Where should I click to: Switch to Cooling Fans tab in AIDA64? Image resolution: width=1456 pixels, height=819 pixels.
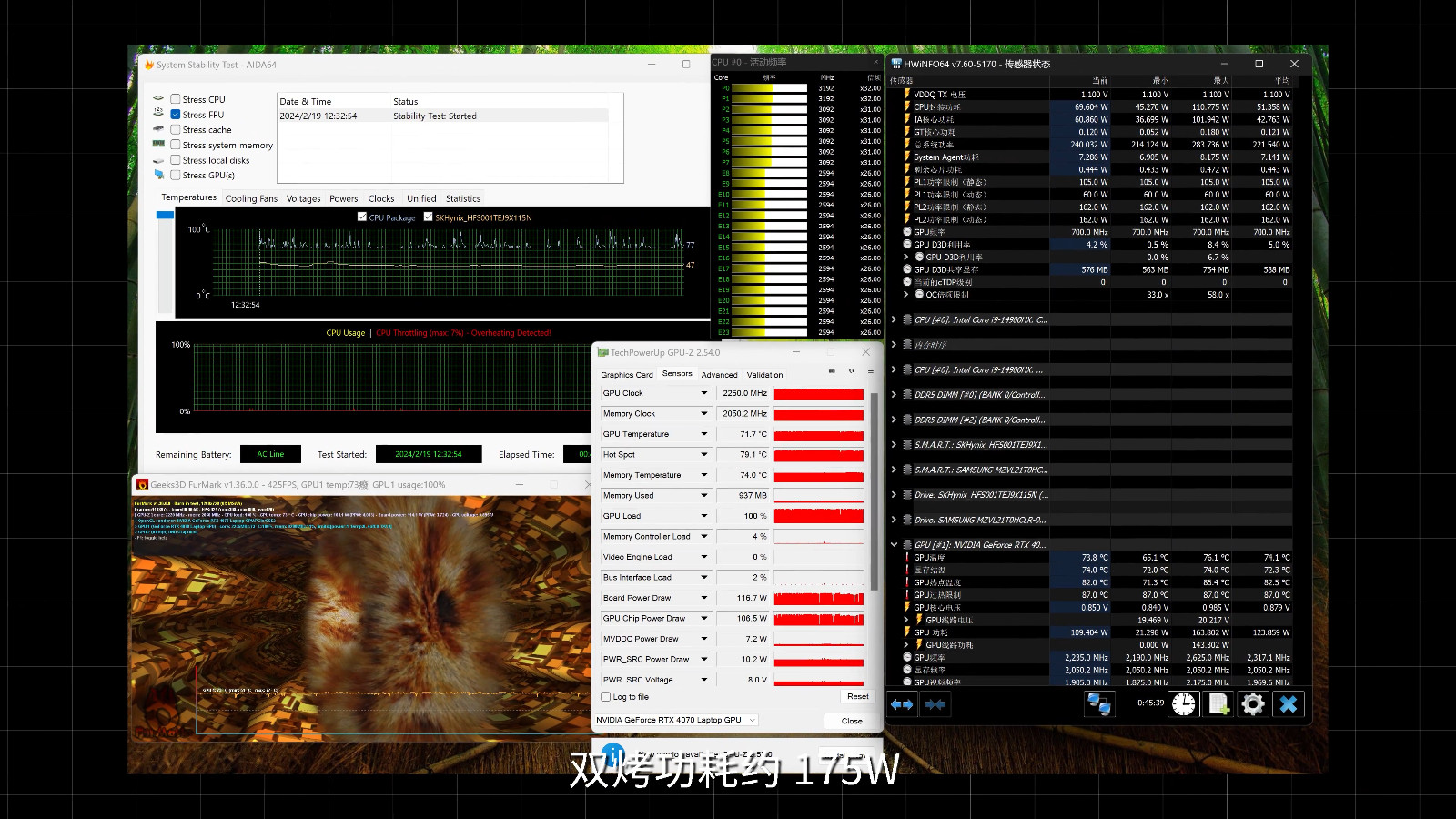coord(251,198)
